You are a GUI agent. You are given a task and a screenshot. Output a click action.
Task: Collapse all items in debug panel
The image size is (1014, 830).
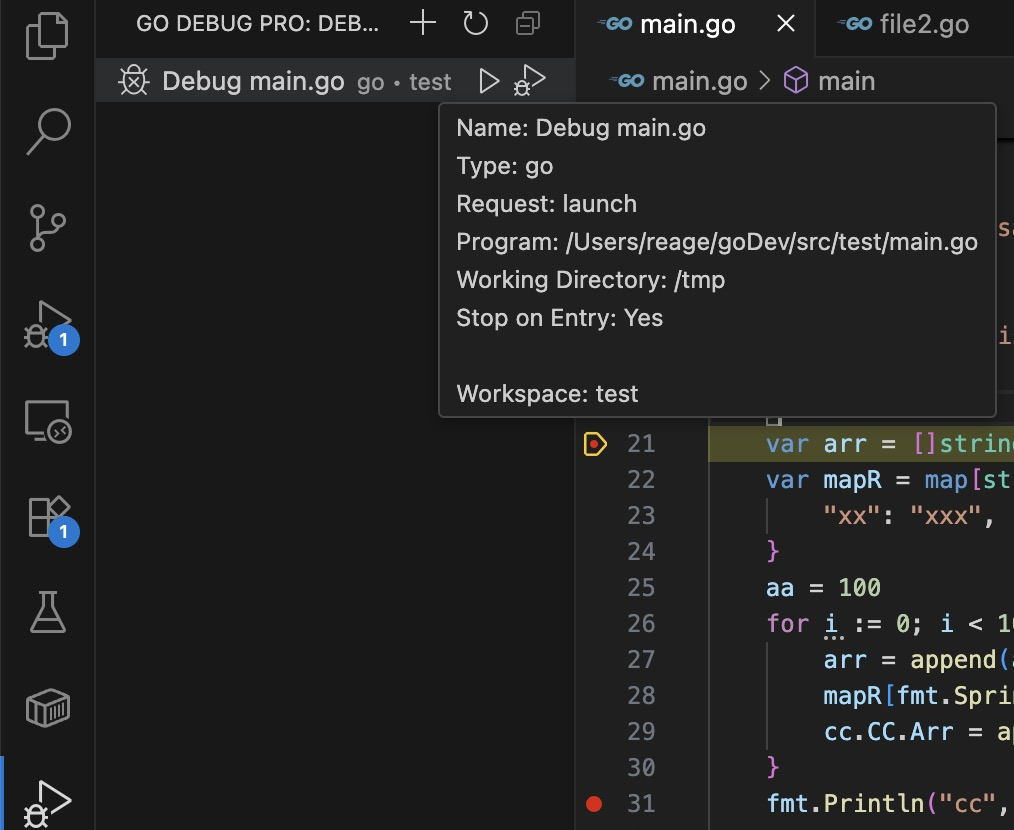point(528,24)
